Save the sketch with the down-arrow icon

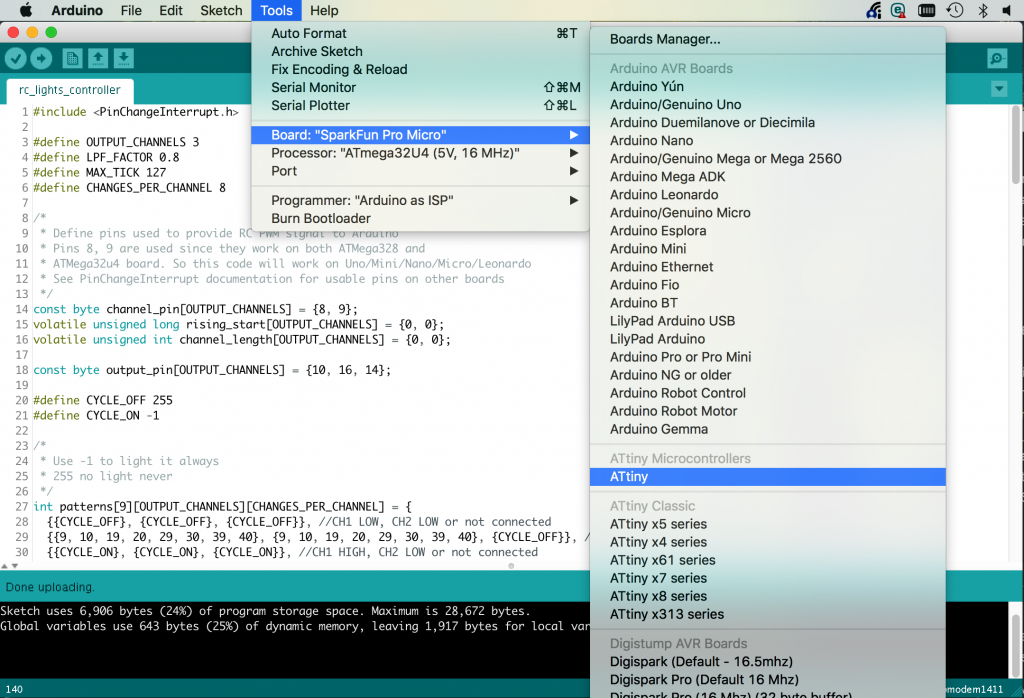pos(124,58)
